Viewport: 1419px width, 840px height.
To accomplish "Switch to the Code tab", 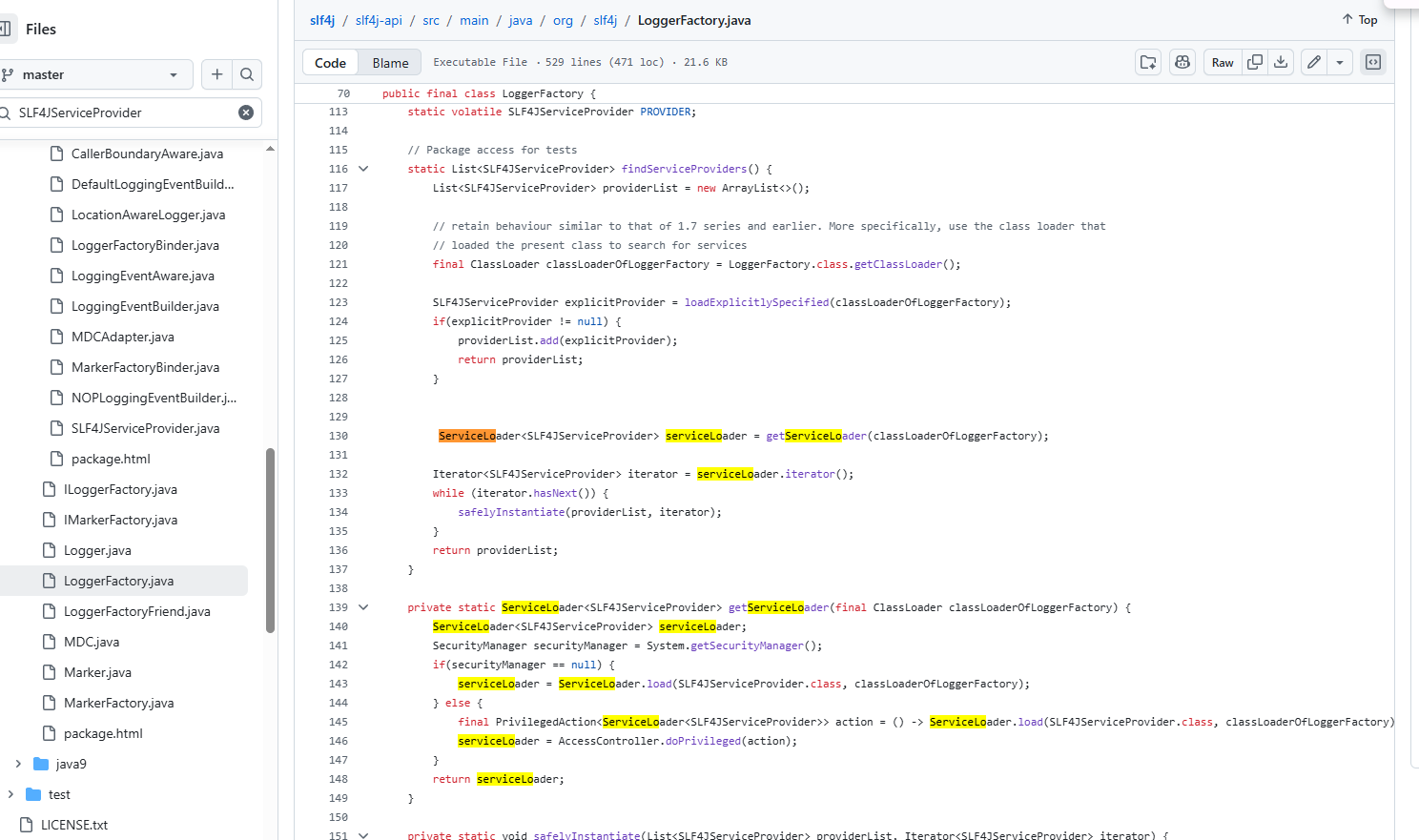I will click(330, 63).
